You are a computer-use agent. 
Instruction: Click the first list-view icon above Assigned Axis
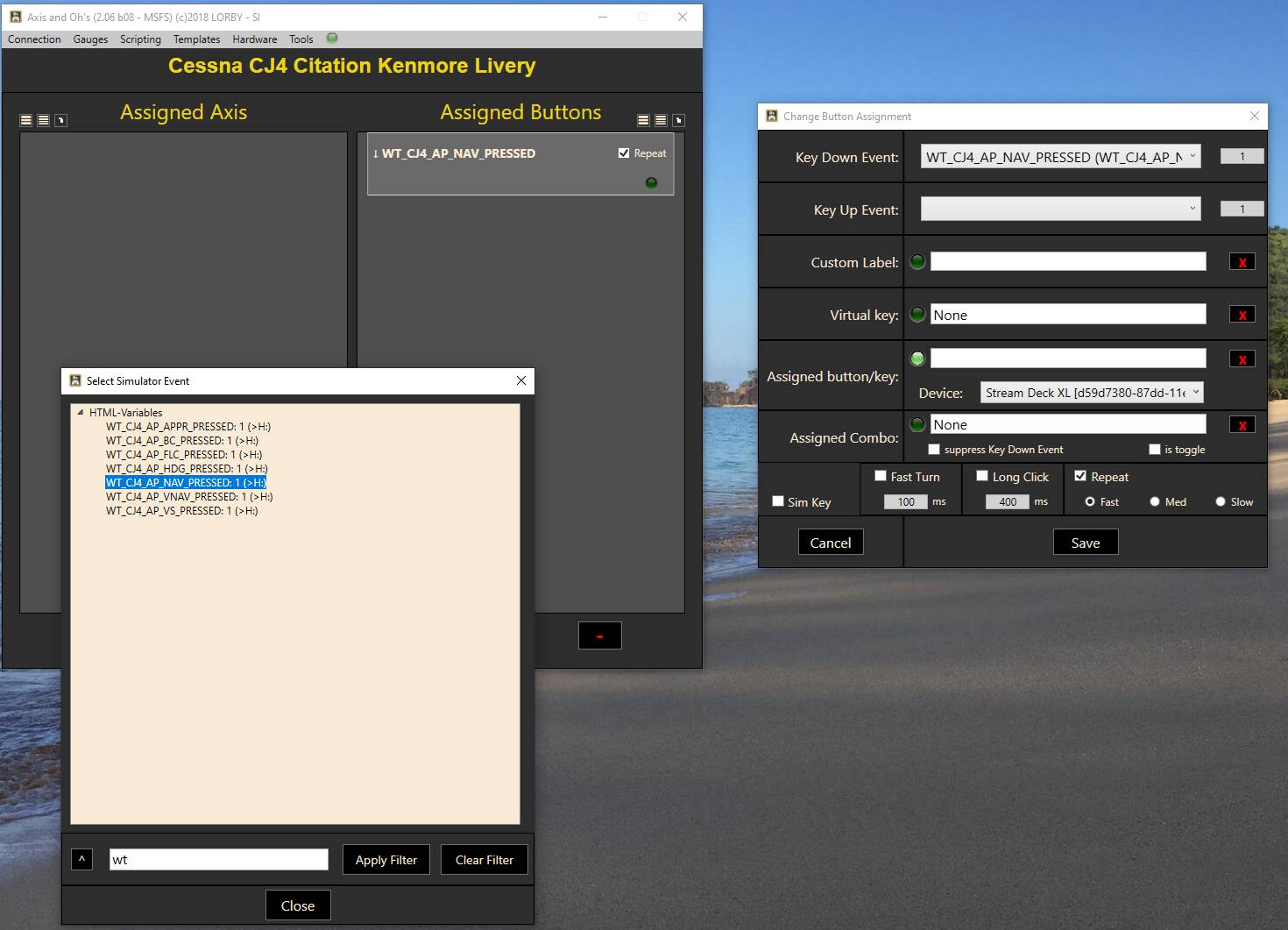pyautogui.click(x=26, y=120)
